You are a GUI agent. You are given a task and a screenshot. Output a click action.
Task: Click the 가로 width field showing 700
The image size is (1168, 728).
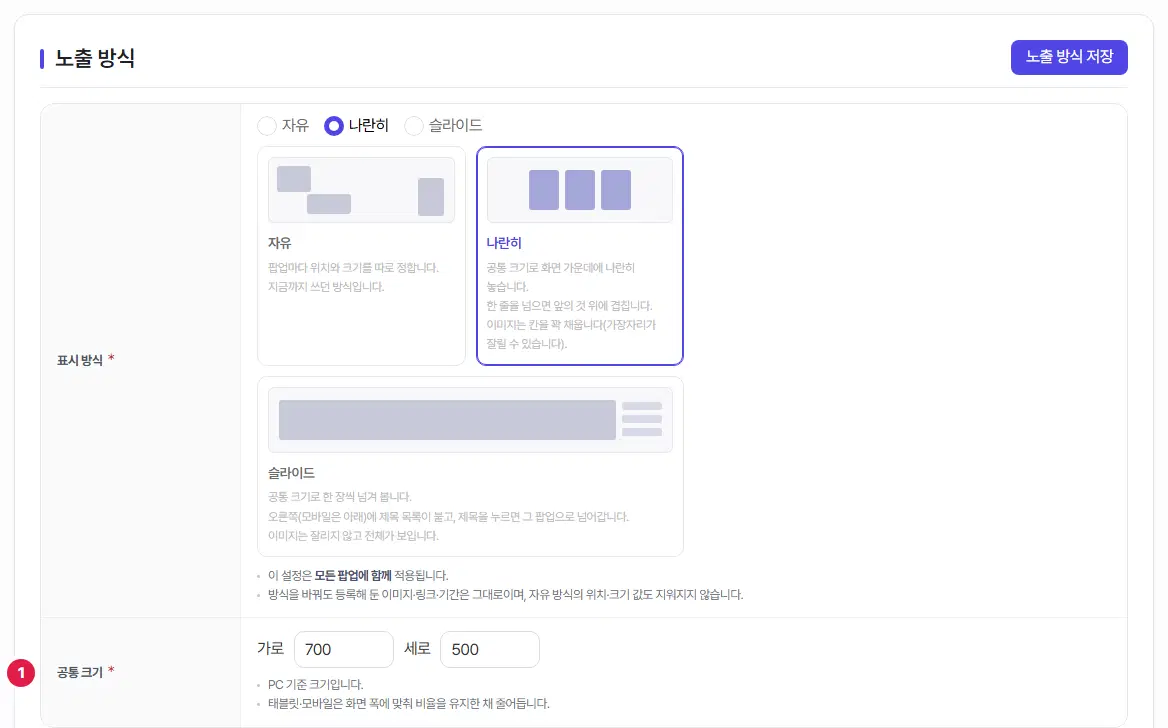pos(343,650)
